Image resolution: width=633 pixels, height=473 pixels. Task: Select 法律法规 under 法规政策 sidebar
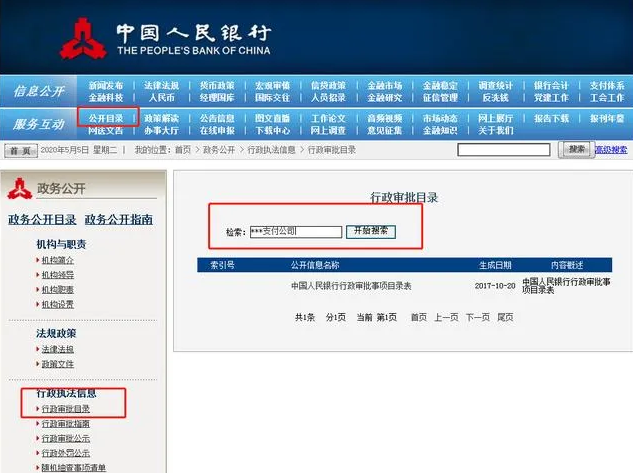click(x=57, y=349)
